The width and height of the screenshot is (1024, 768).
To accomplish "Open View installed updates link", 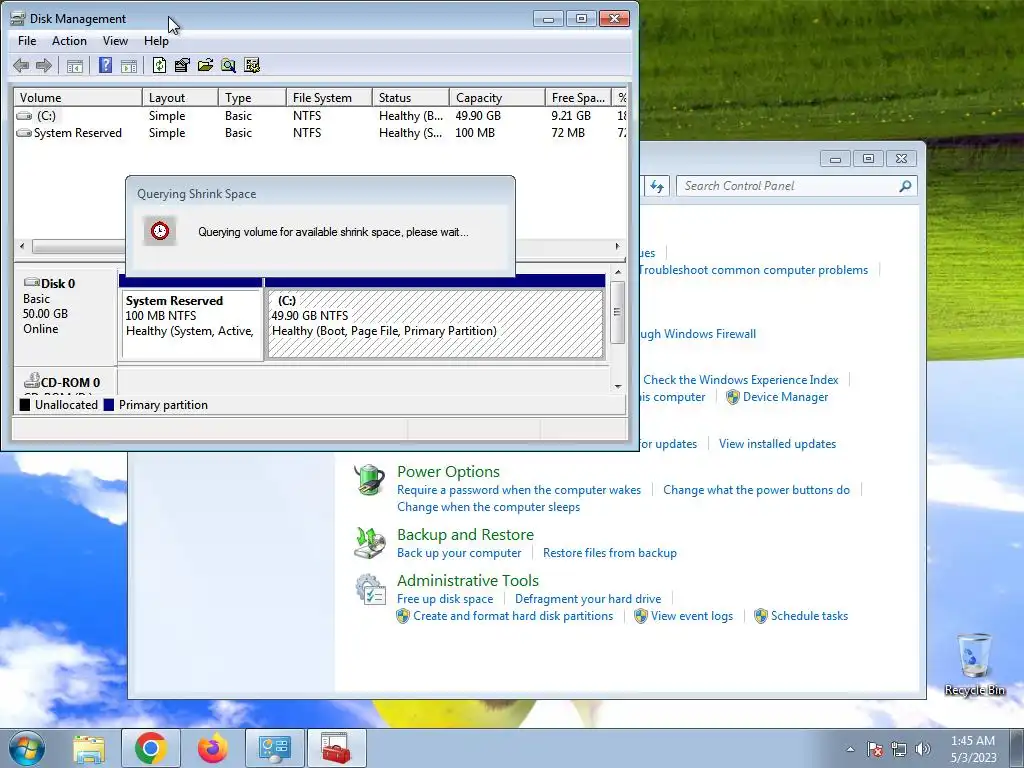I will click(777, 443).
